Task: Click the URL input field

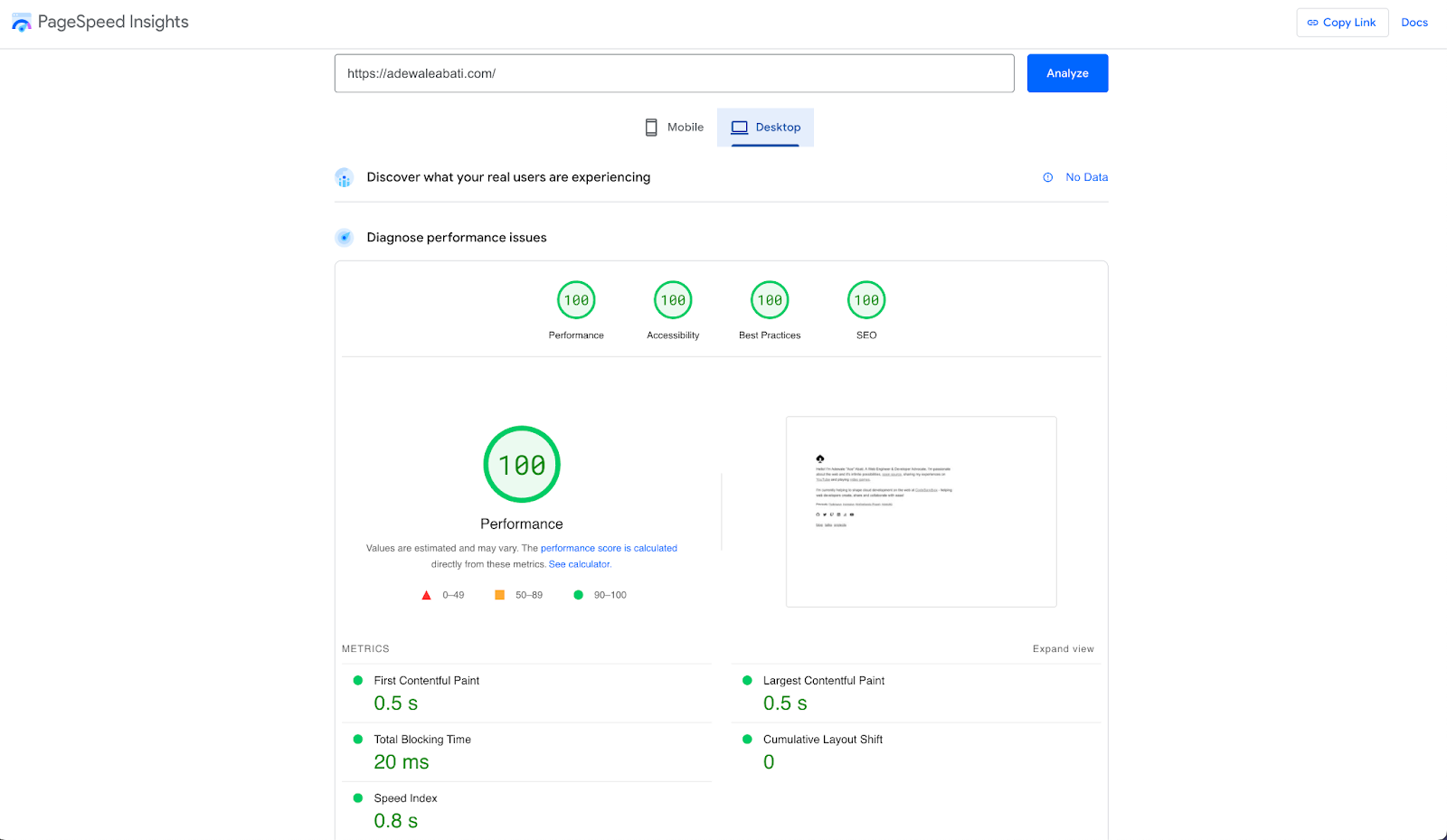Action: tap(674, 73)
